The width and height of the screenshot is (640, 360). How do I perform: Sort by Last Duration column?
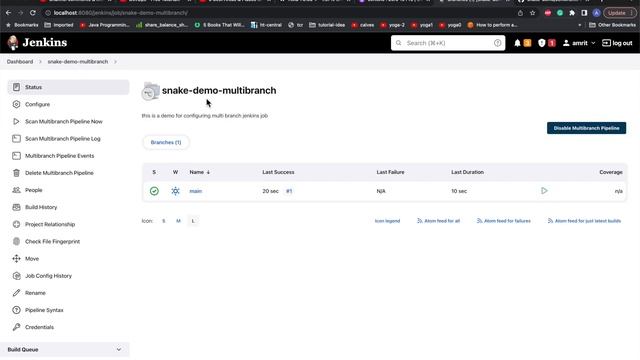tap(467, 172)
